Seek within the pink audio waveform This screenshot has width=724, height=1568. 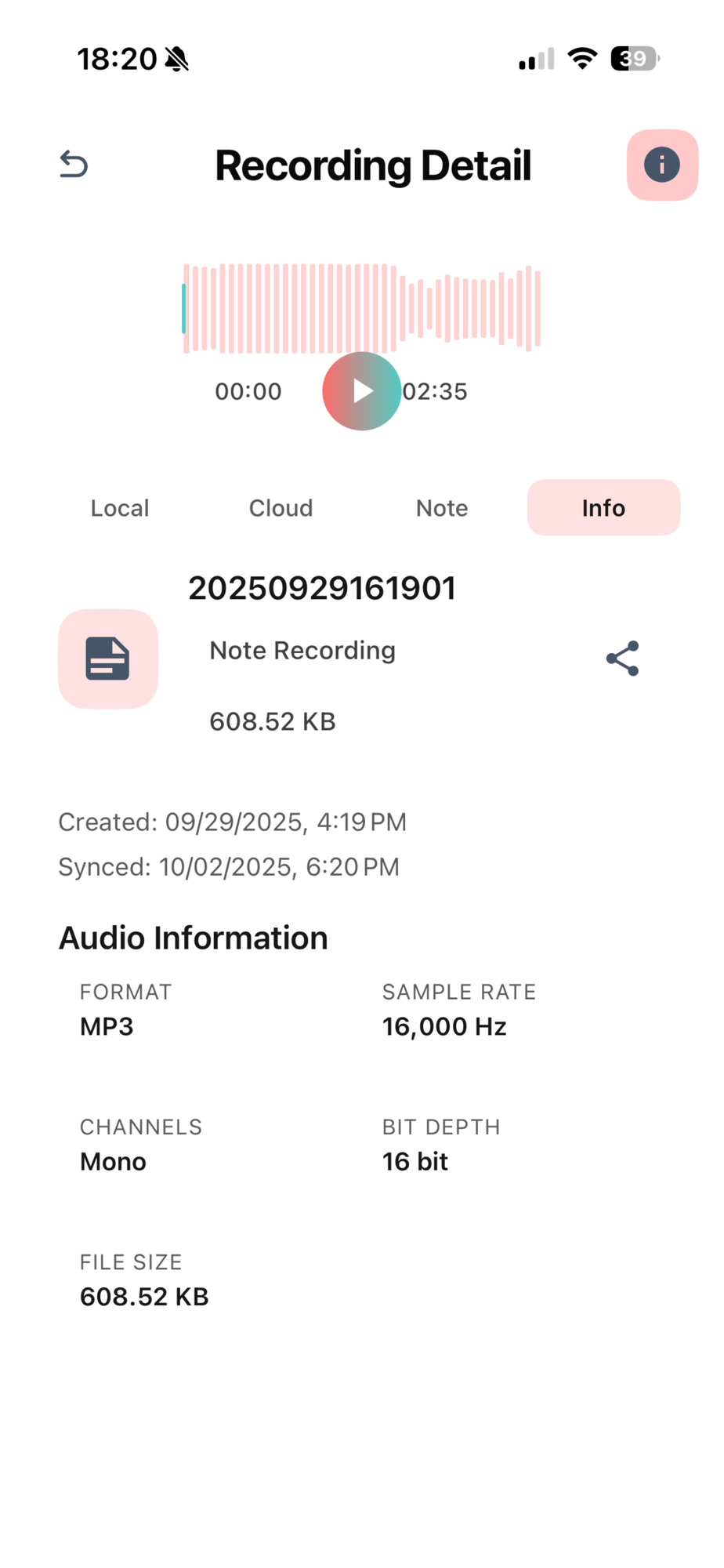(x=362, y=308)
